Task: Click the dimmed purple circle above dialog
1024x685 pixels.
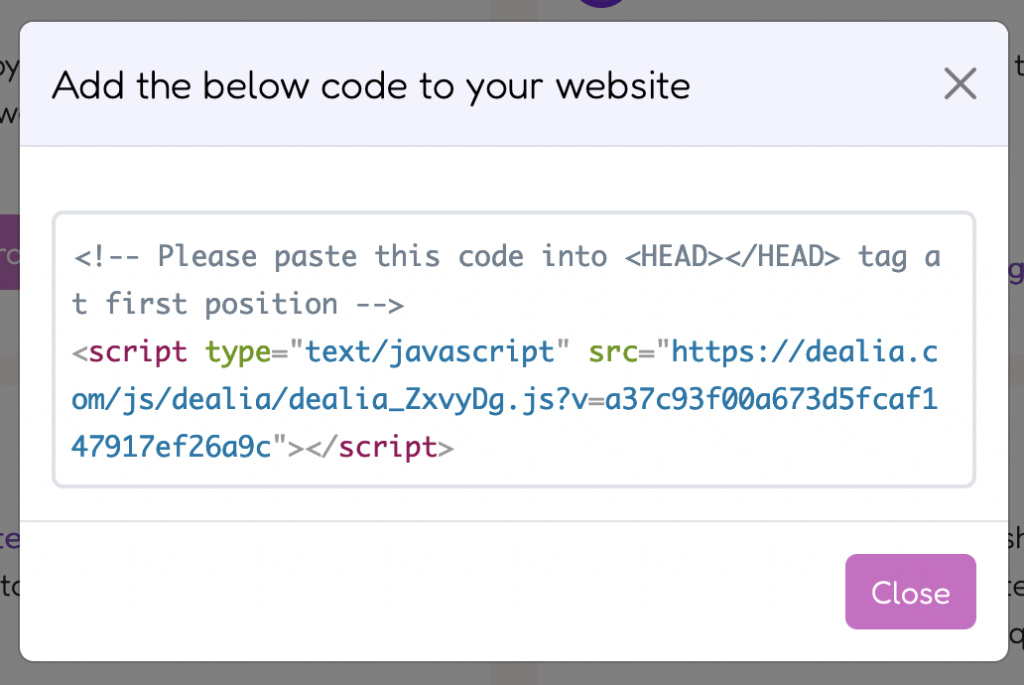Action: coord(601,3)
